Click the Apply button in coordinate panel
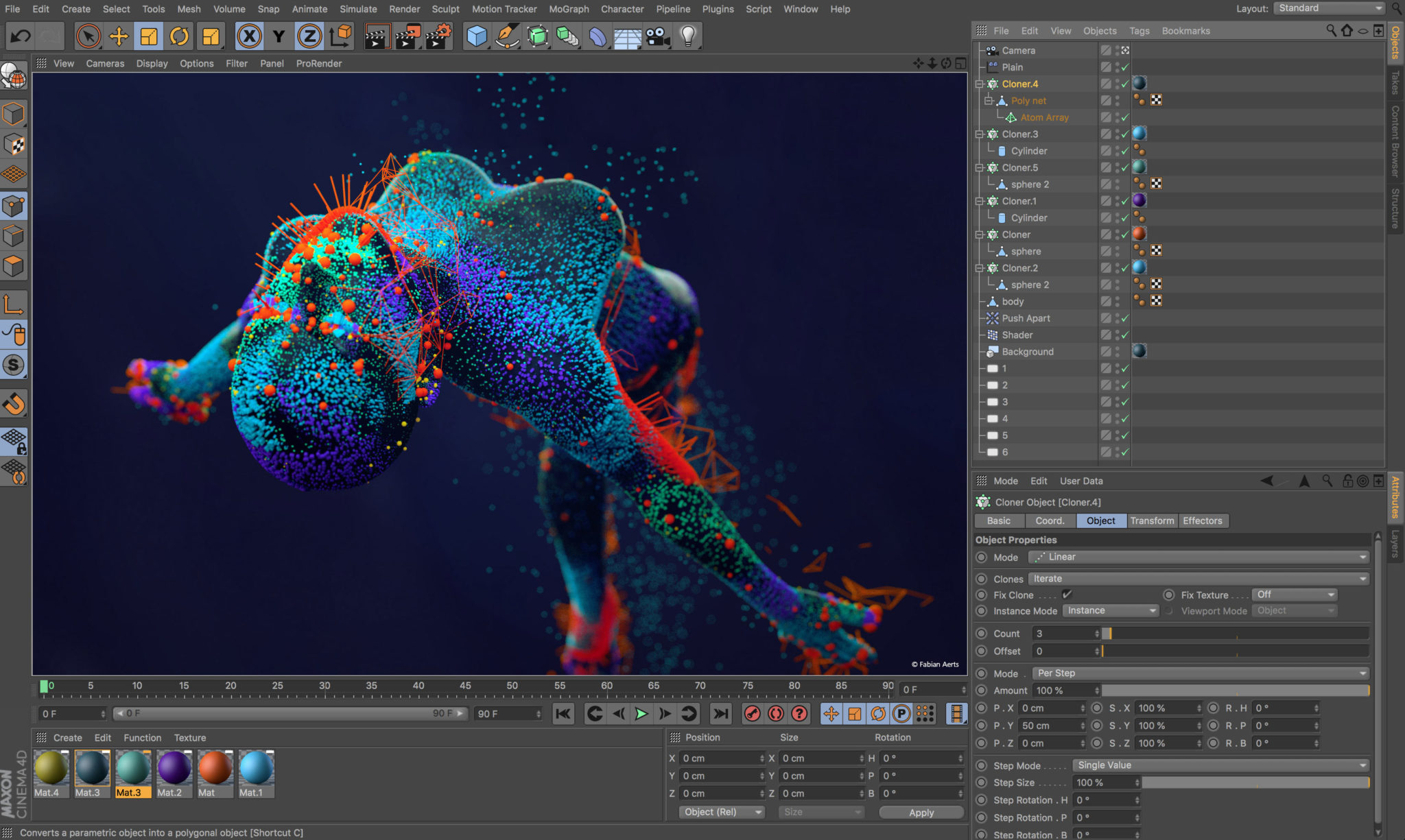Image resolution: width=1405 pixels, height=840 pixels. pyautogui.click(x=920, y=811)
